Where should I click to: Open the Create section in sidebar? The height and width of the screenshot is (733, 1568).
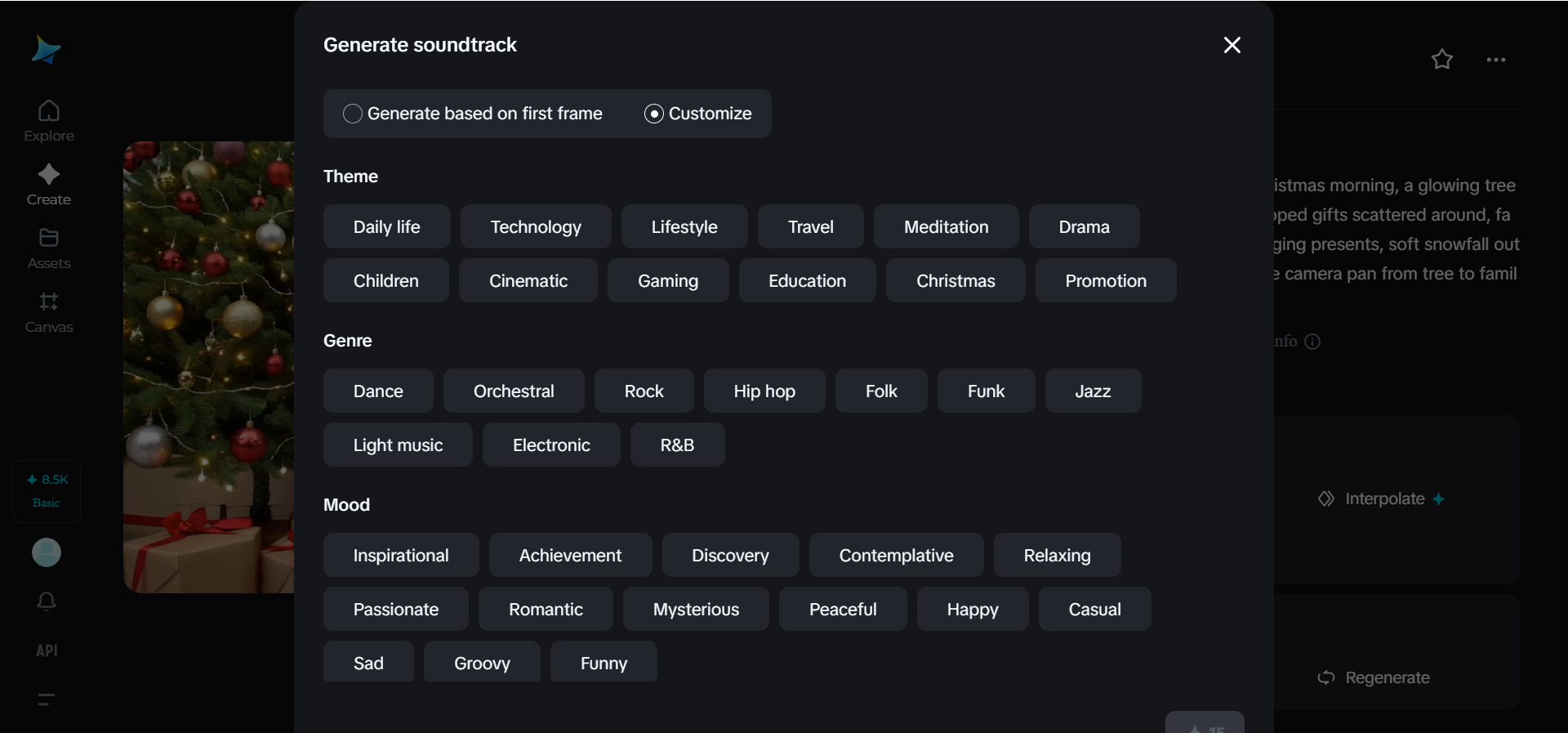(x=49, y=185)
